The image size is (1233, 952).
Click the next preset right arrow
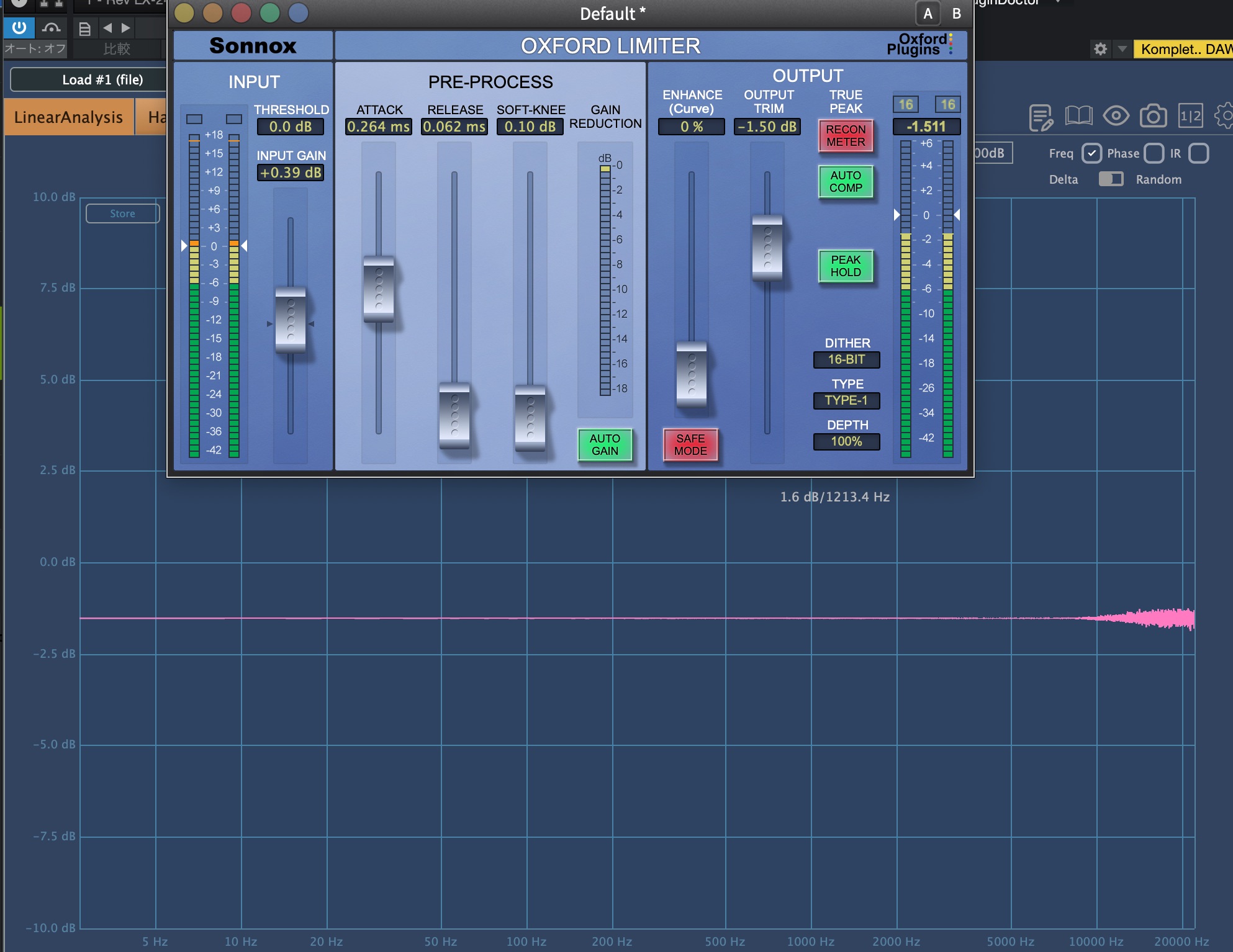(126, 28)
